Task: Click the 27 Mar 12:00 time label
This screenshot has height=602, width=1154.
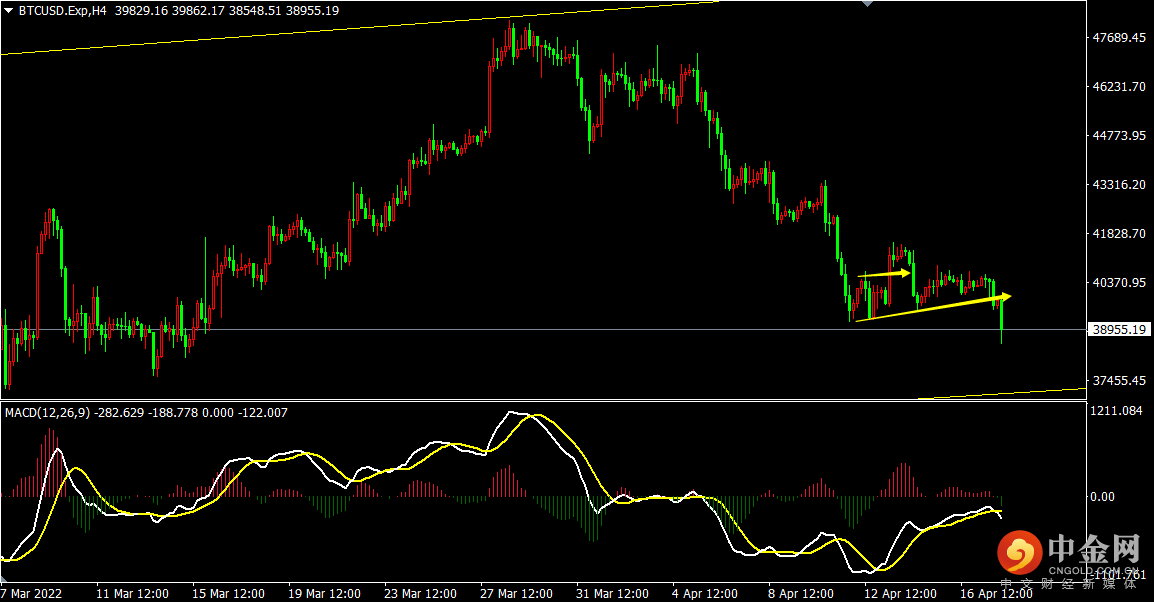Action: click(x=517, y=594)
